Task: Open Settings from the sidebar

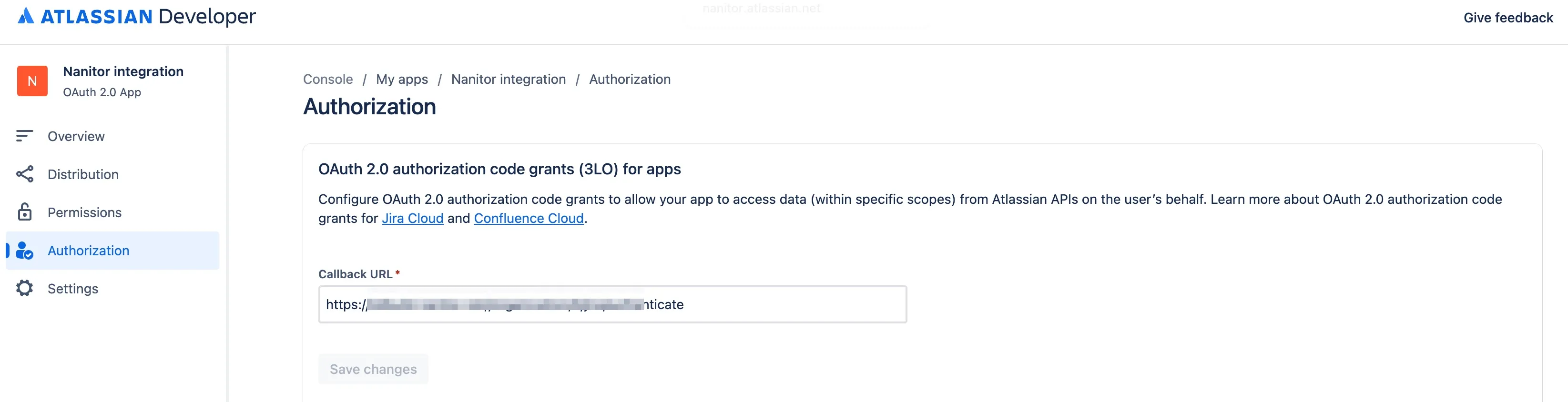Action: [x=73, y=288]
